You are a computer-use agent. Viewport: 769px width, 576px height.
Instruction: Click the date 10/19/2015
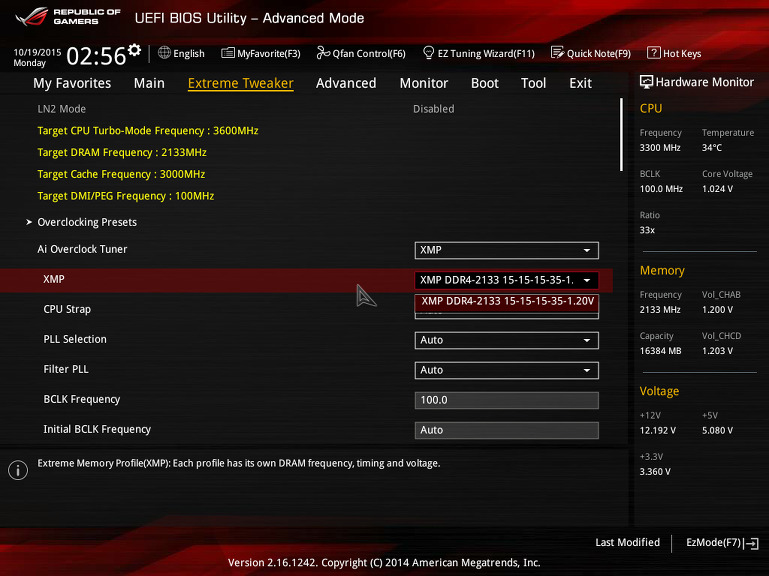click(37, 52)
